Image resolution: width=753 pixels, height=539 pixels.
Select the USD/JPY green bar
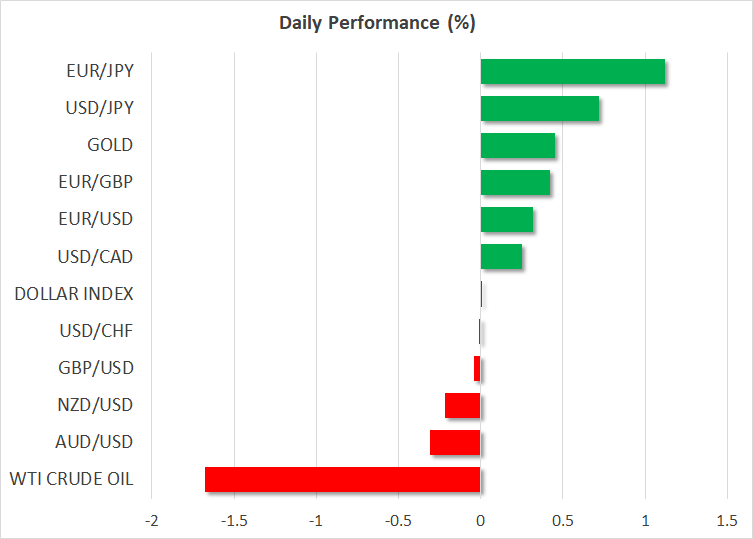coord(540,109)
